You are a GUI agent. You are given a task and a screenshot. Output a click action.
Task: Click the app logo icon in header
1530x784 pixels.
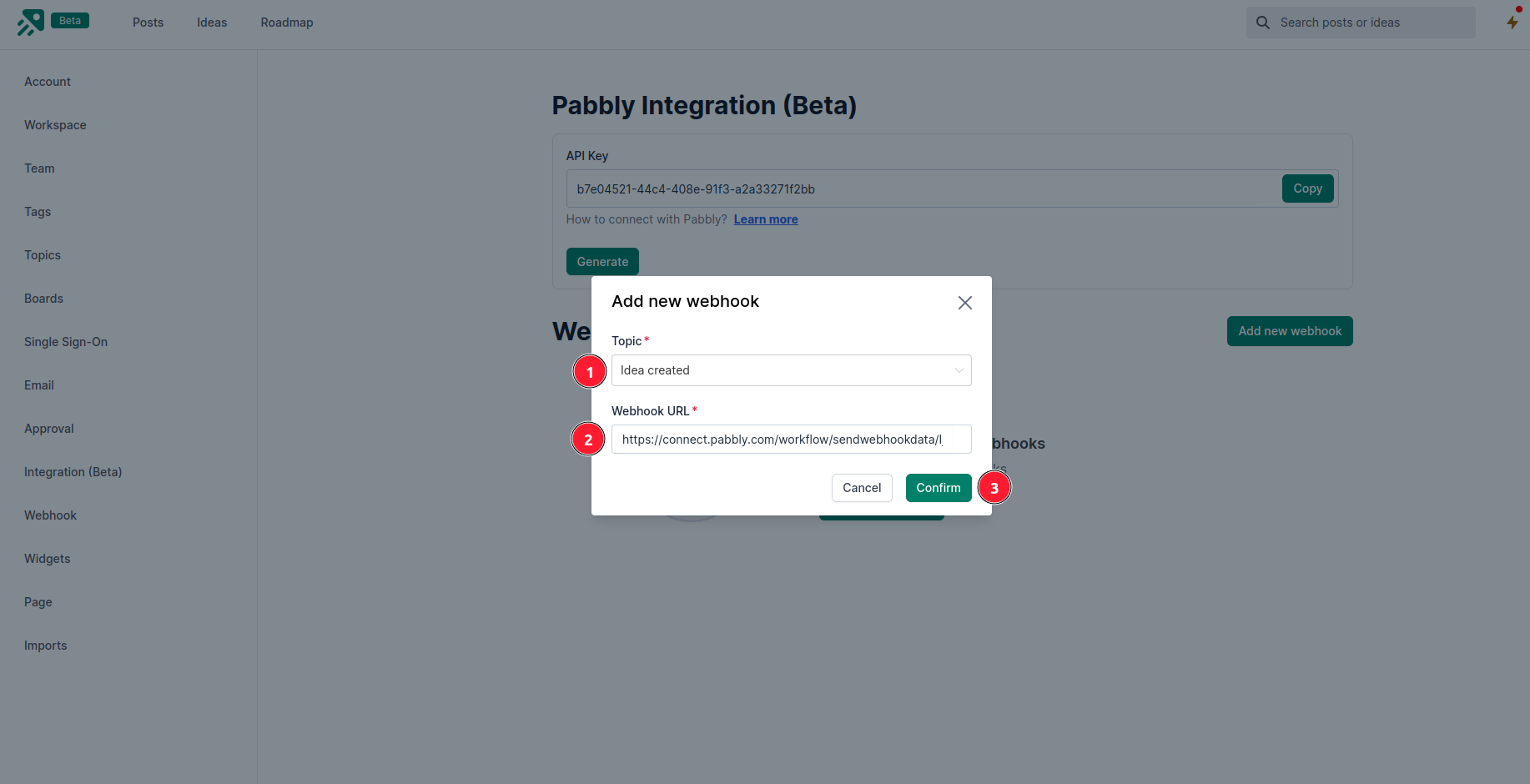[x=31, y=23]
